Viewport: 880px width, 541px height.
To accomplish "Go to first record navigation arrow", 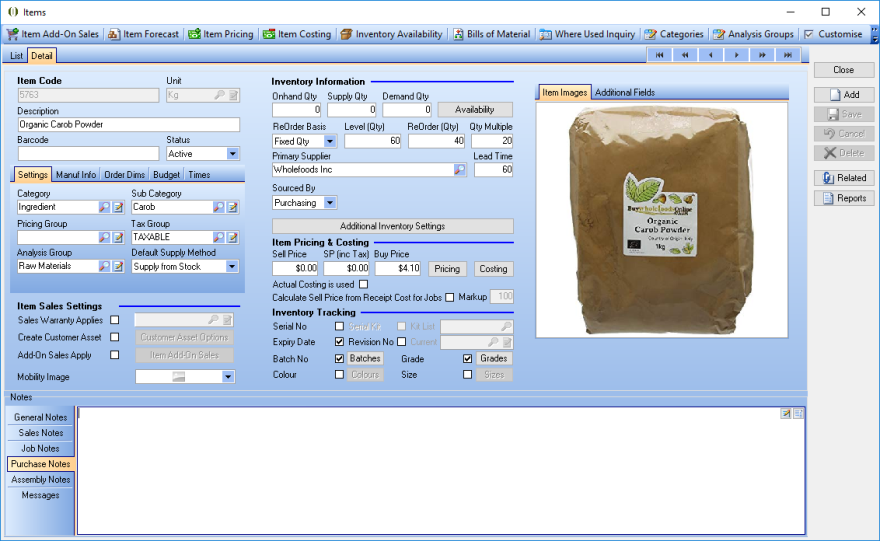I will pyautogui.click(x=659, y=55).
